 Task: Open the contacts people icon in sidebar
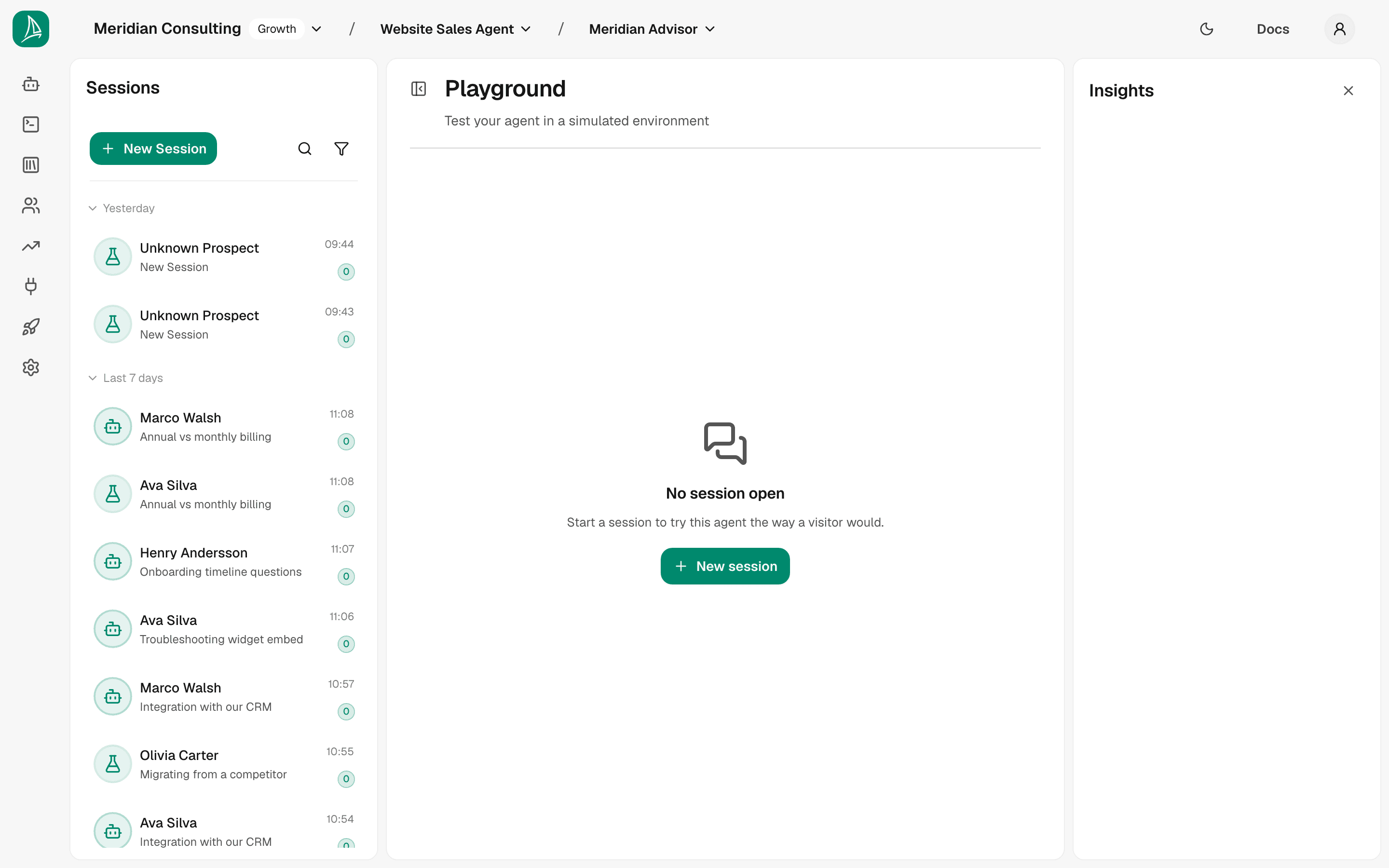pyautogui.click(x=31, y=205)
